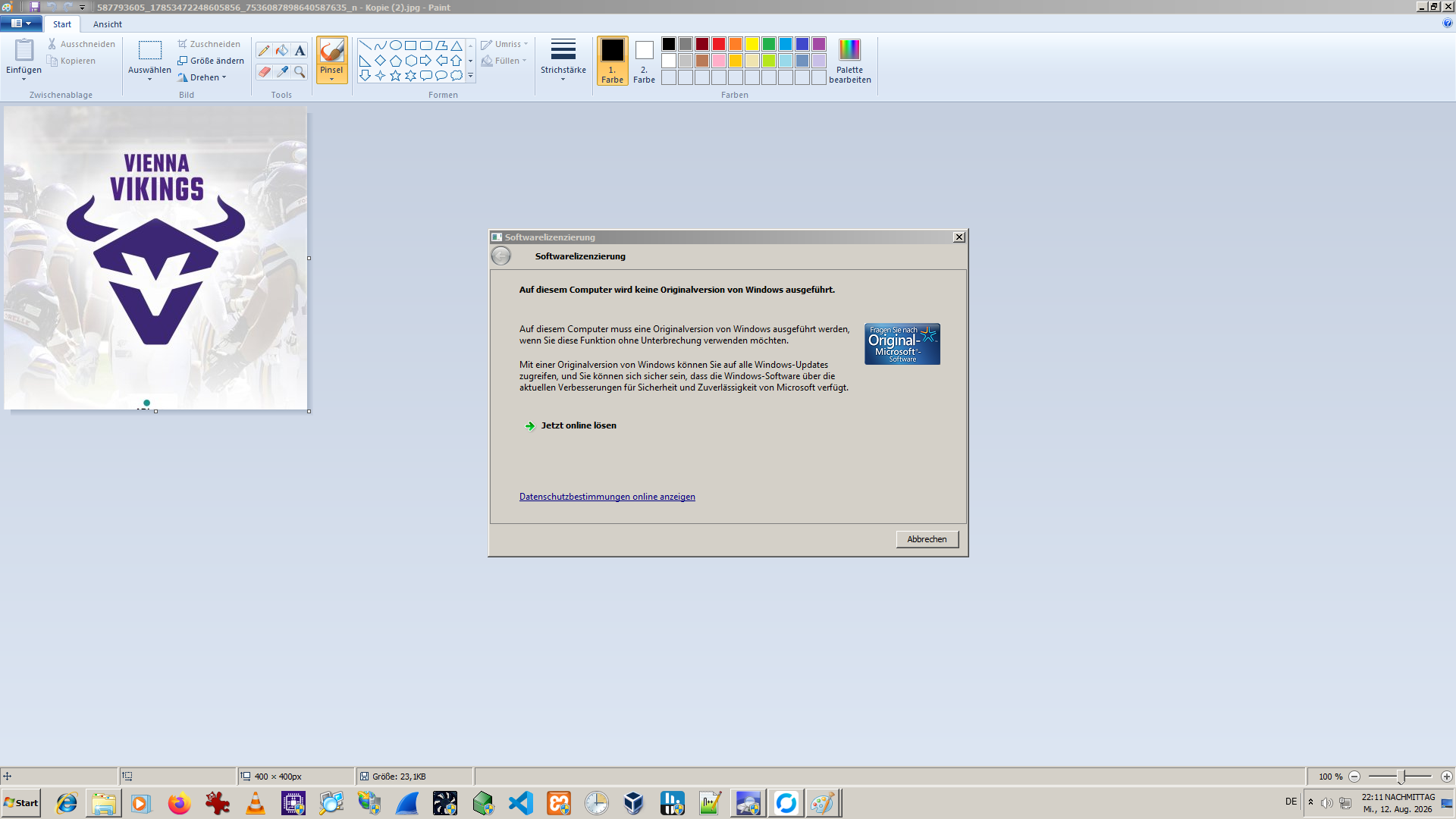Open Visual Studio Code from taskbar
The image size is (1456, 819).
click(521, 803)
